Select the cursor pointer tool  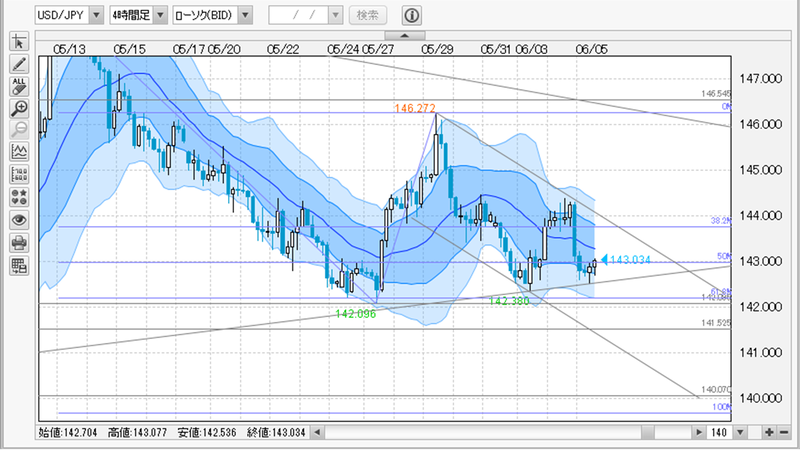(18, 42)
